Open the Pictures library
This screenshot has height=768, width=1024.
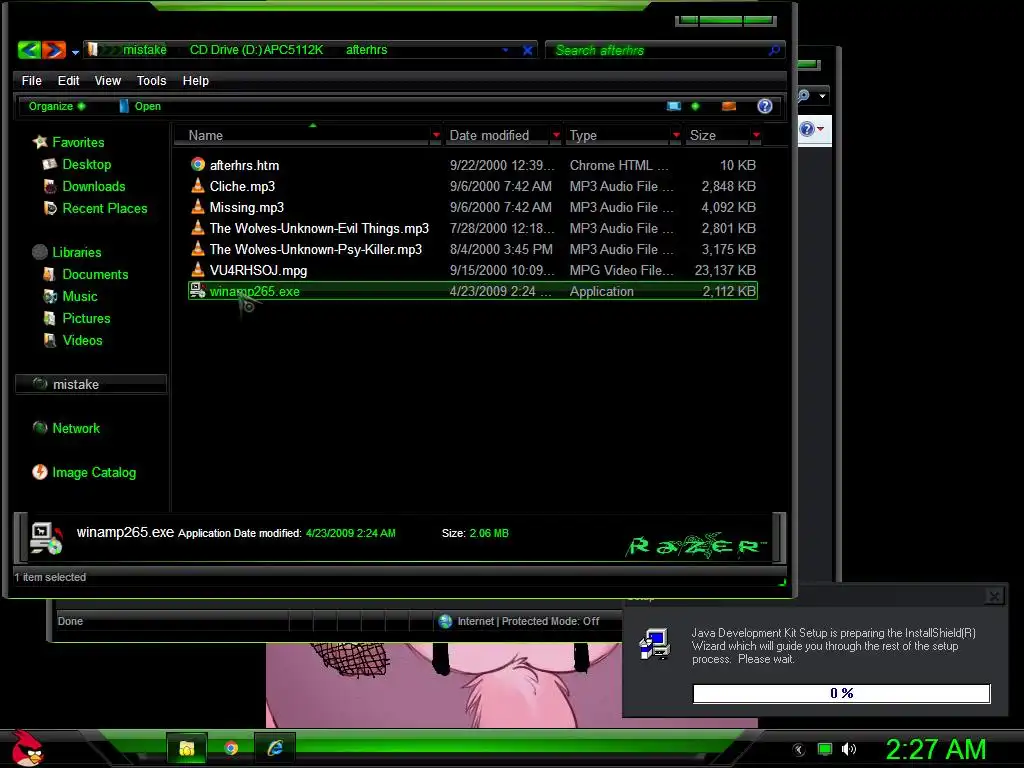point(86,318)
